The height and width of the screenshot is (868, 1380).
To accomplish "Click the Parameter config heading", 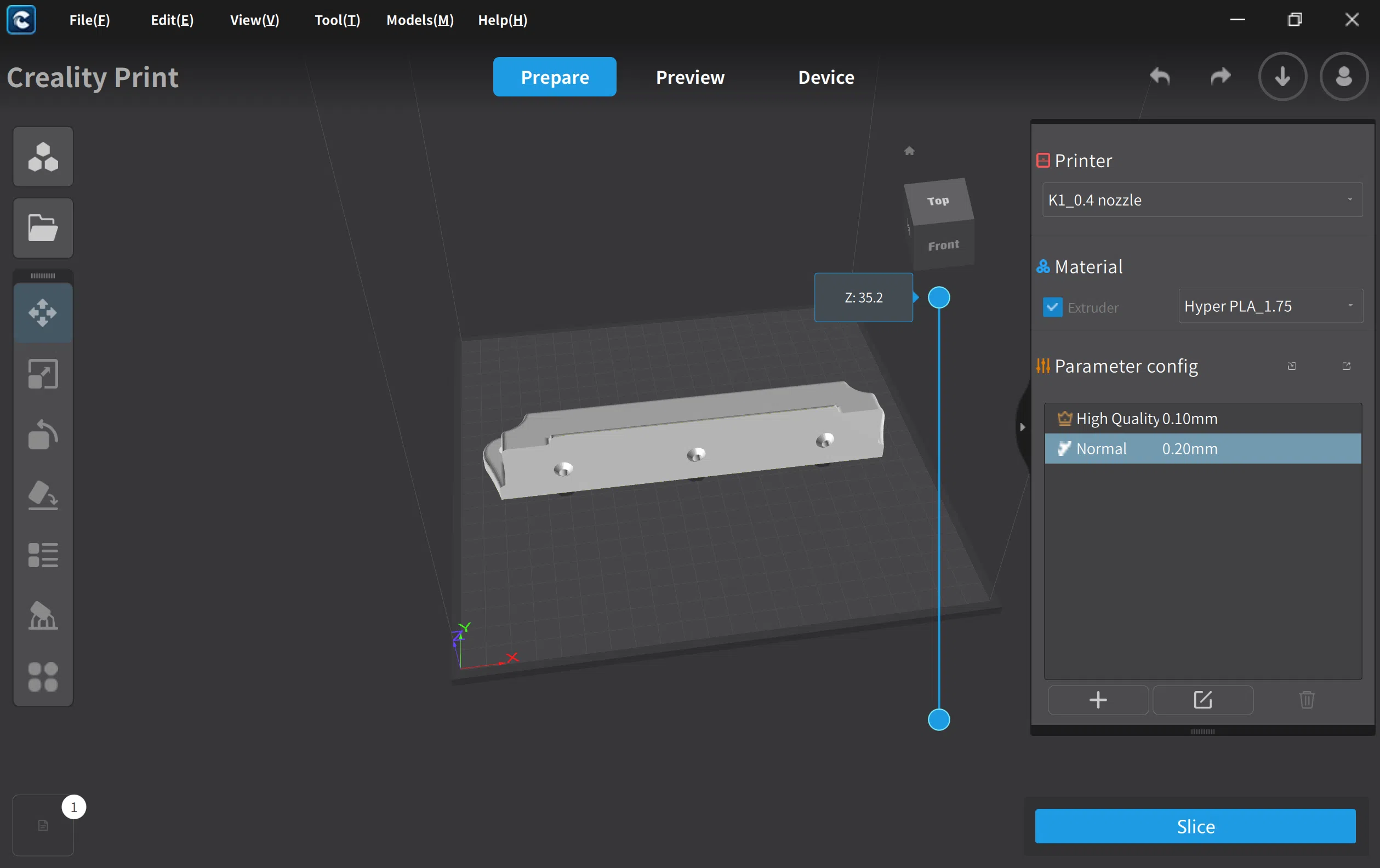I will point(1126,366).
